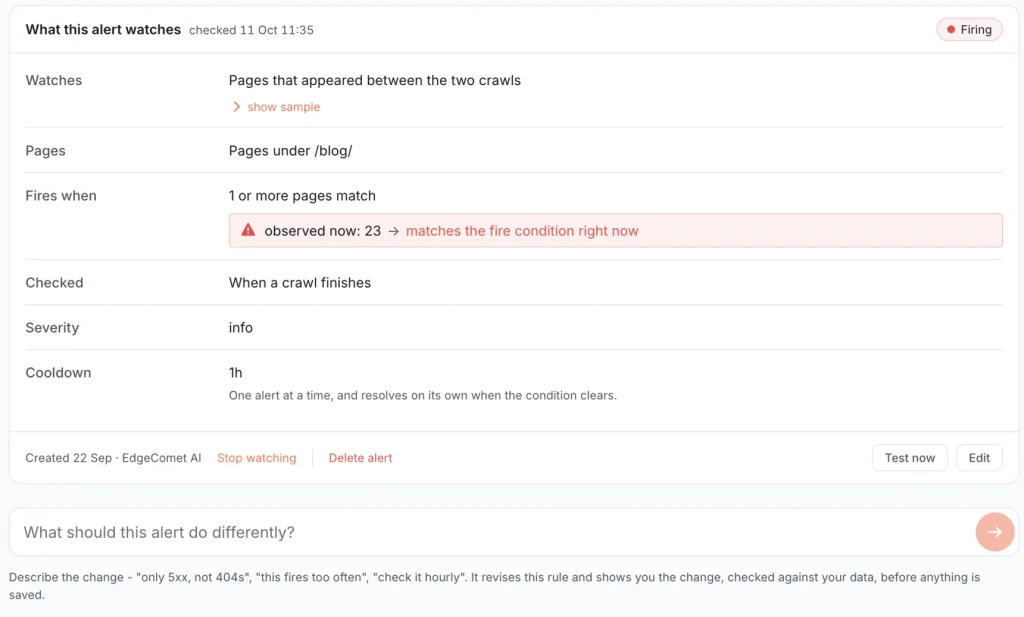This screenshot has width=1024, height=617.
Task: Click the 'Cooldown' row label
Action: [x=58, y=373]
